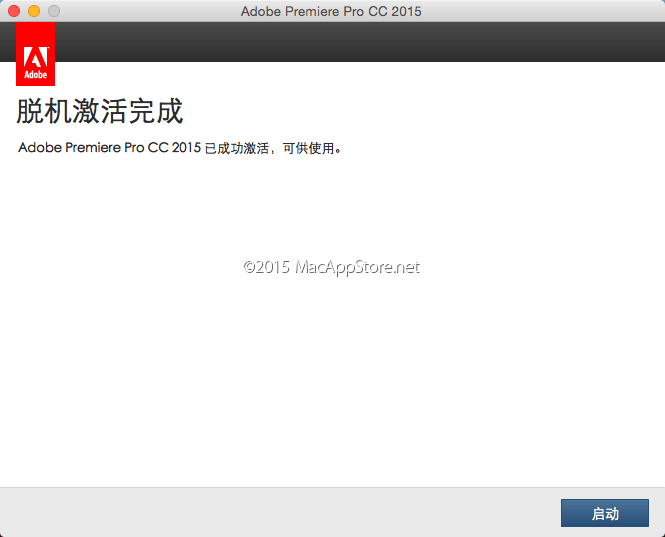This screenshot has width=665, height=537.
Task: Click the ©2015 portion of the watermark
Action: point(267,267)
